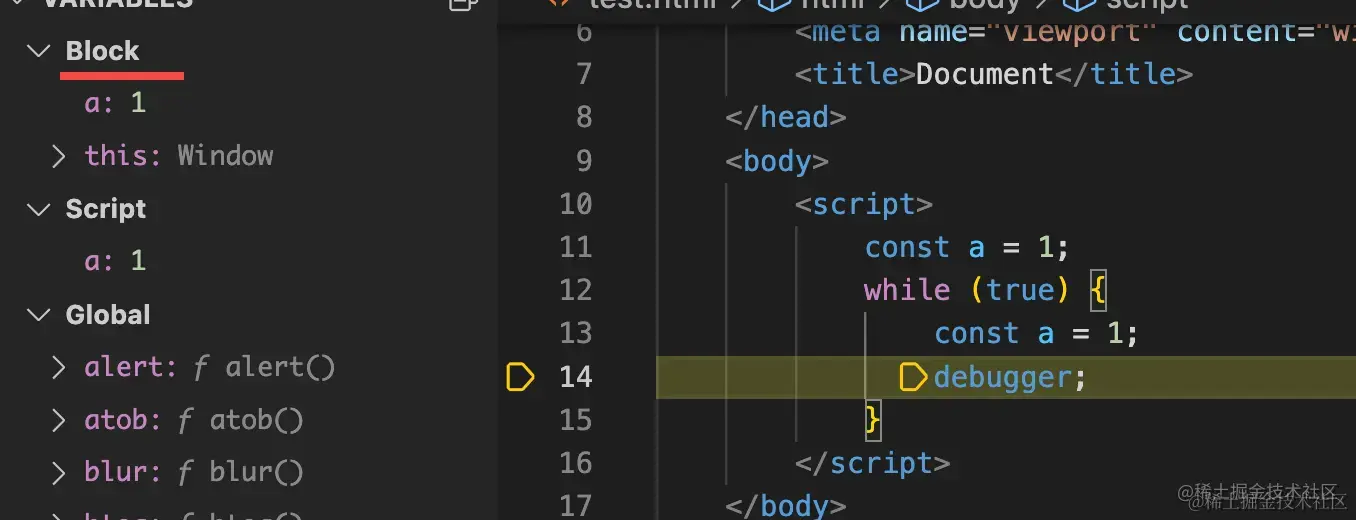Click const a = 1; on line 11
This screenshot has width=1356, height=520.
967,247
